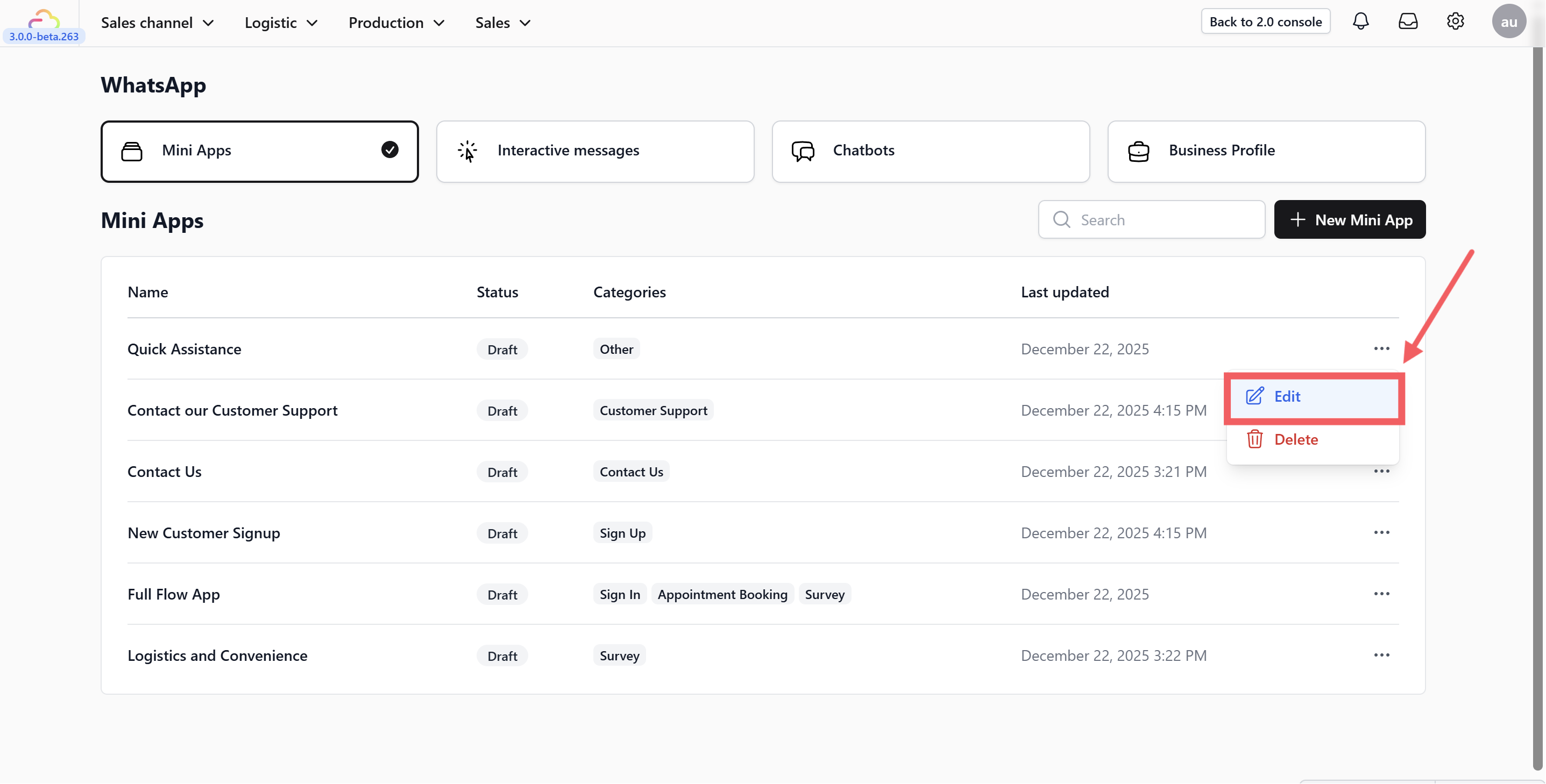
Task: Switch to the Business Profile tab
Action: (x=1266, y=151)
